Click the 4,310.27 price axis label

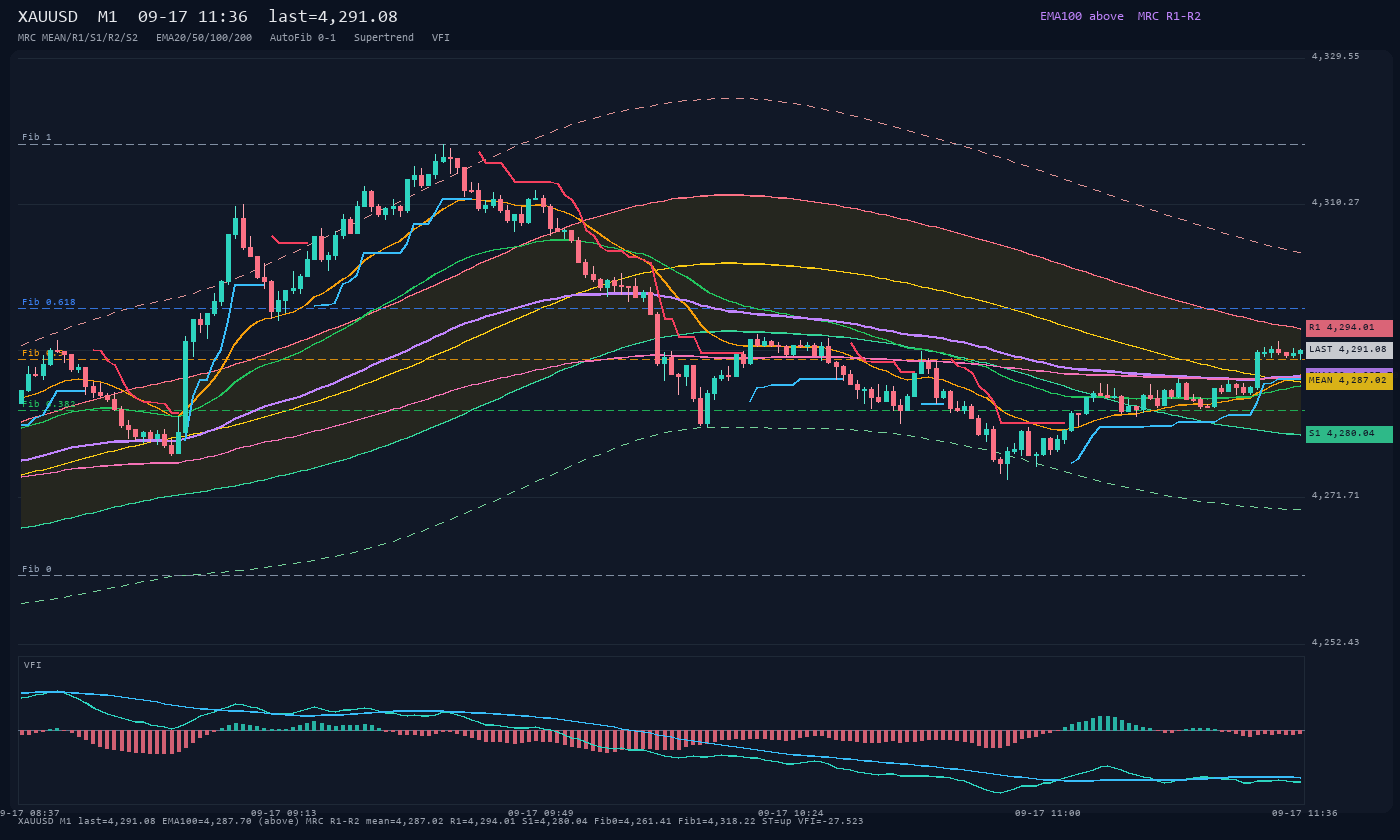(1335, 202)
